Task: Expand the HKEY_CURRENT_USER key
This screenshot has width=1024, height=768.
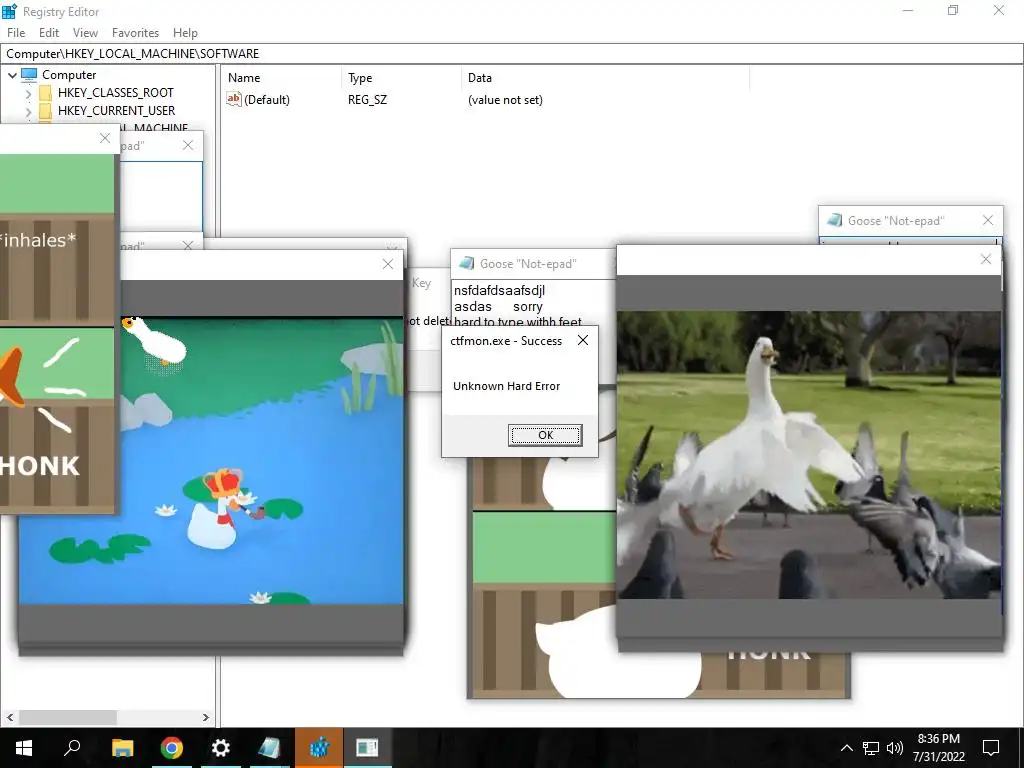Action: [x=28, y=111]
